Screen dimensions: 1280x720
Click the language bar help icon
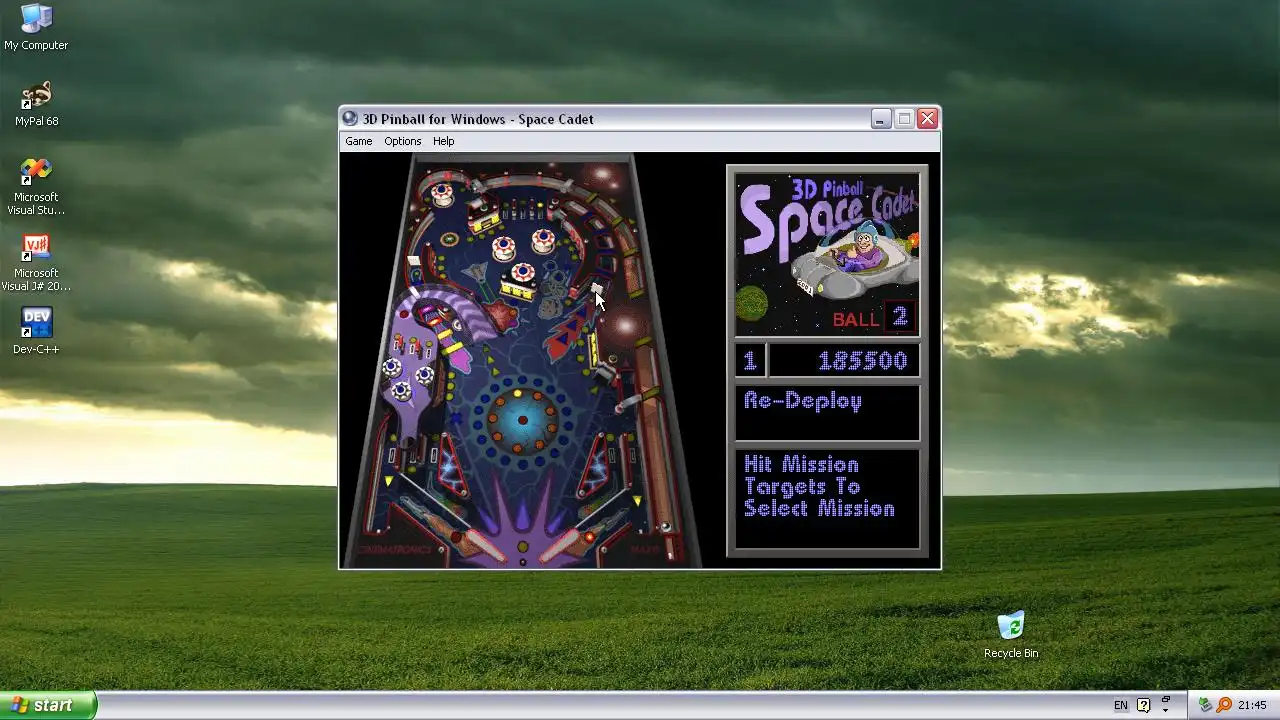pos(1144,705)
